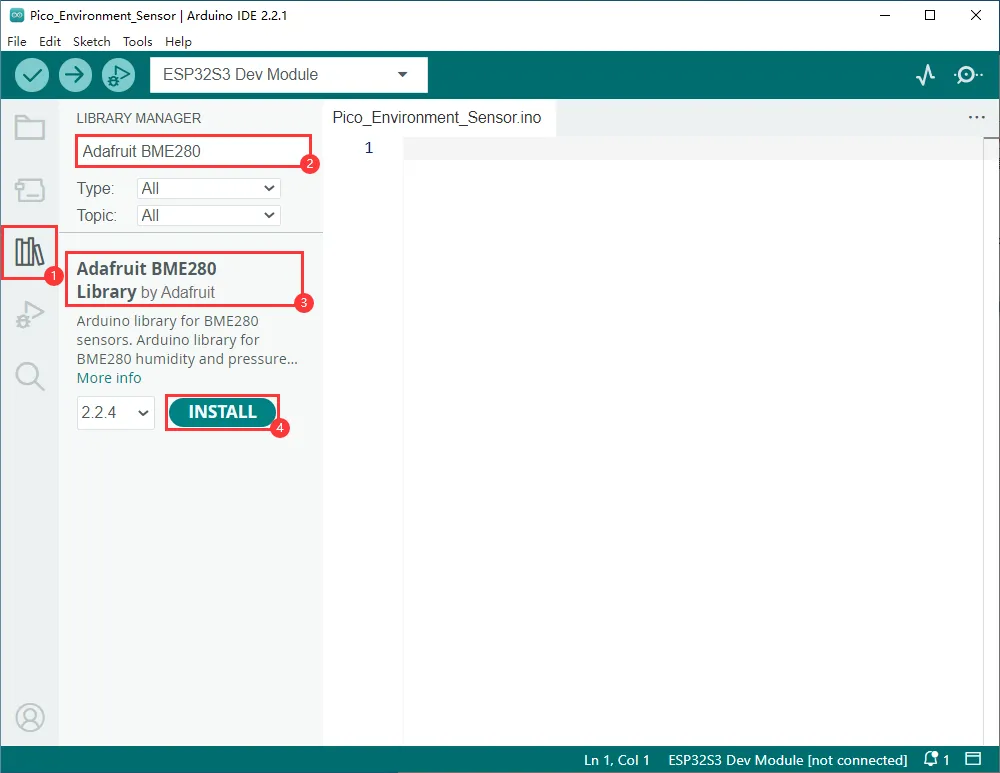
Task: Open the editor tab options three-dot menu
Action: (976, 117)
